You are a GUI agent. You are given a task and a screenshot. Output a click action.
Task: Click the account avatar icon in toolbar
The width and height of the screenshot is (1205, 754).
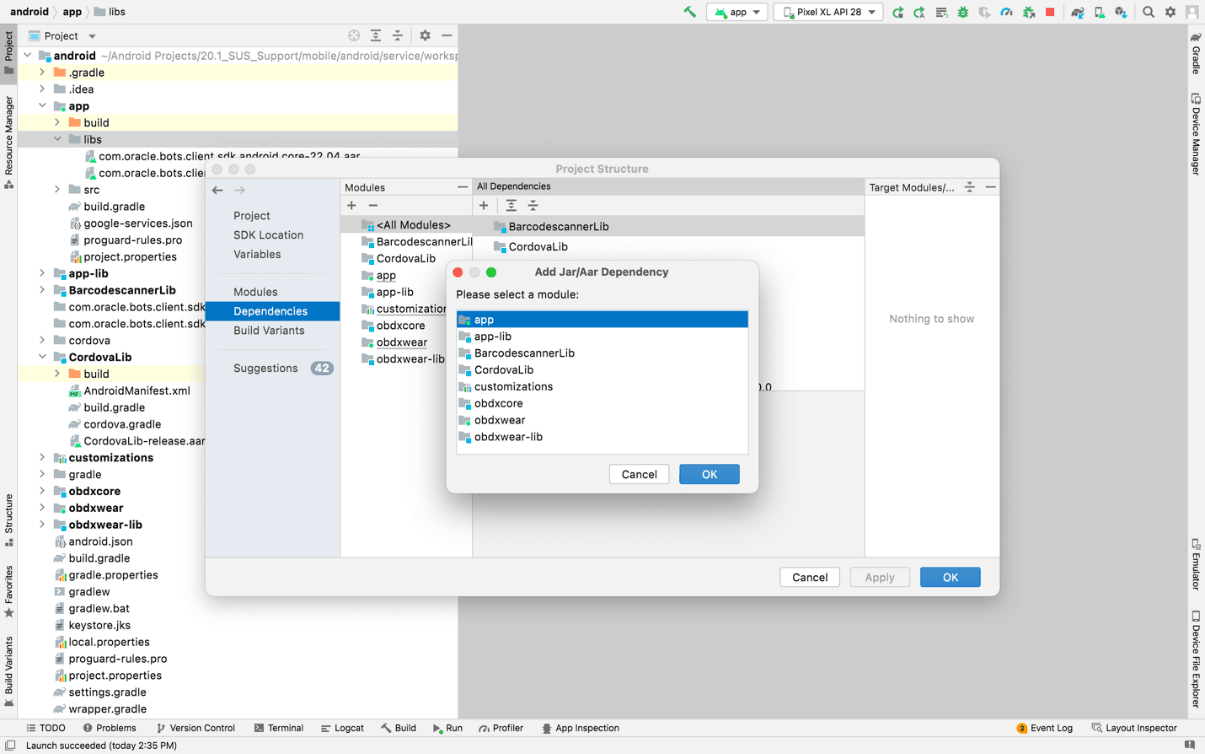pos(1191,12)
